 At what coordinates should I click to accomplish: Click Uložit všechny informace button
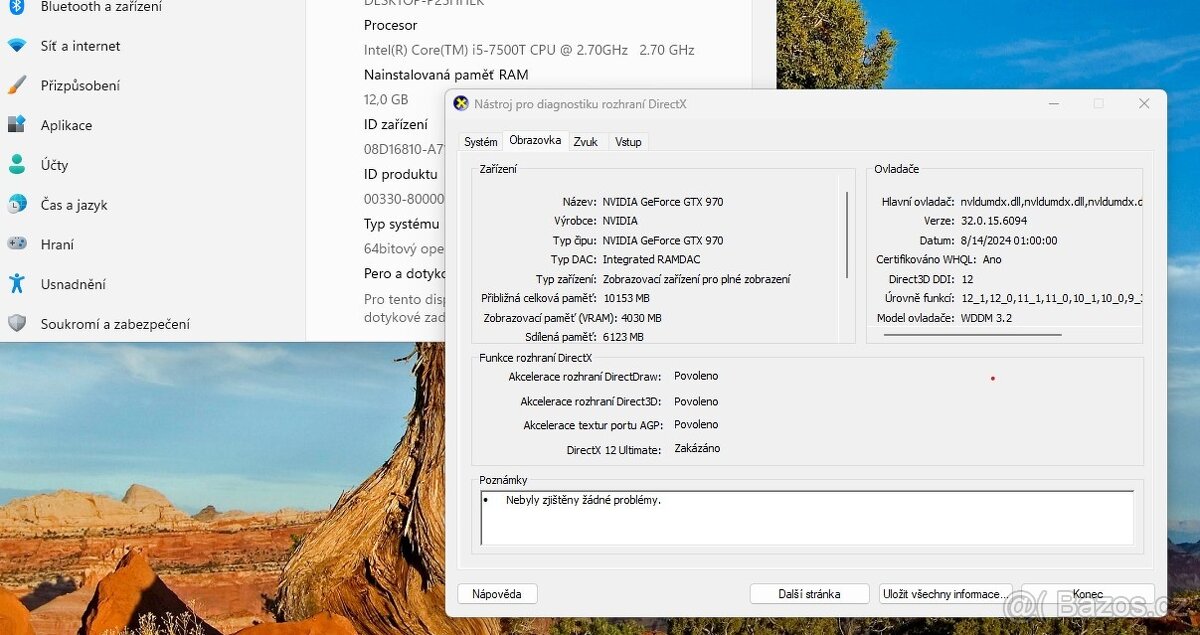click(x=945, y=593)
